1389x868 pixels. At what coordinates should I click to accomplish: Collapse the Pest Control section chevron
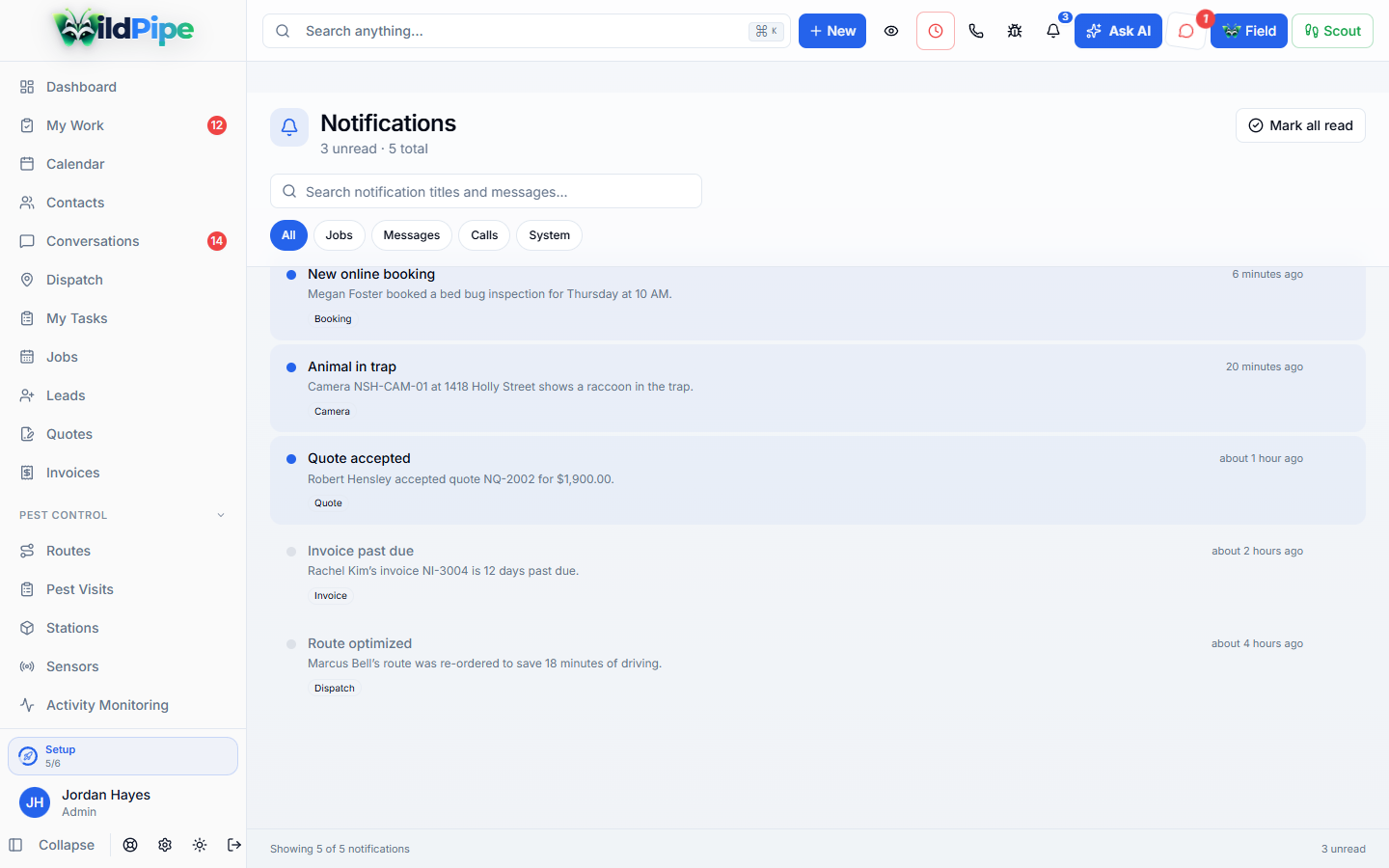tap(221, 515)
